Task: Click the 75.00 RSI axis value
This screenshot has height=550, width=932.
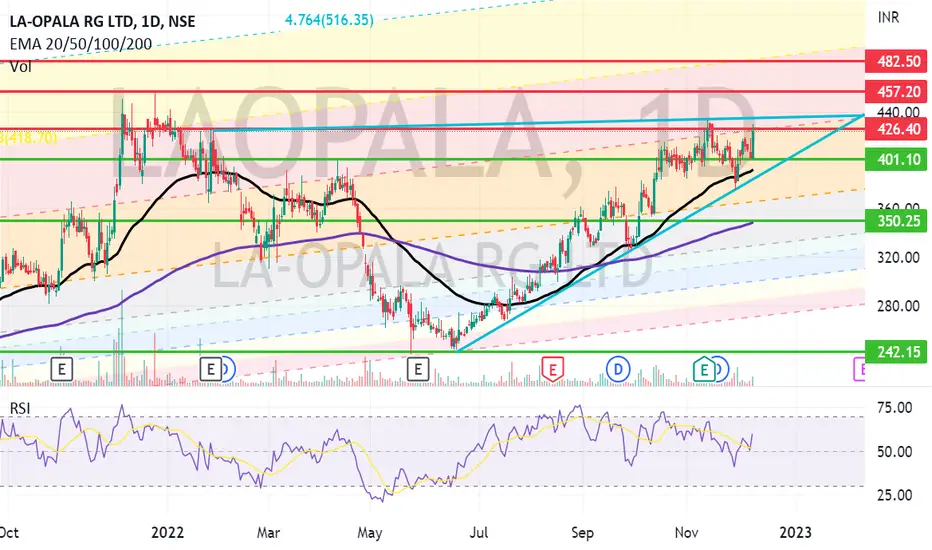Action: click(895, 408)
